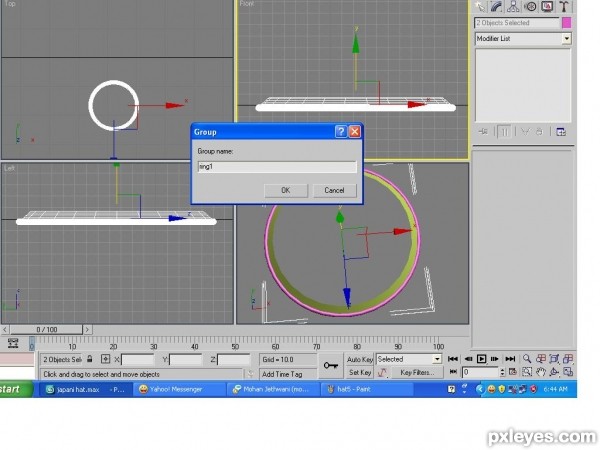This screenshot has height=450, width=600.
Task: Toggle Maximize Viewport icon
Action: click(568, 372)
